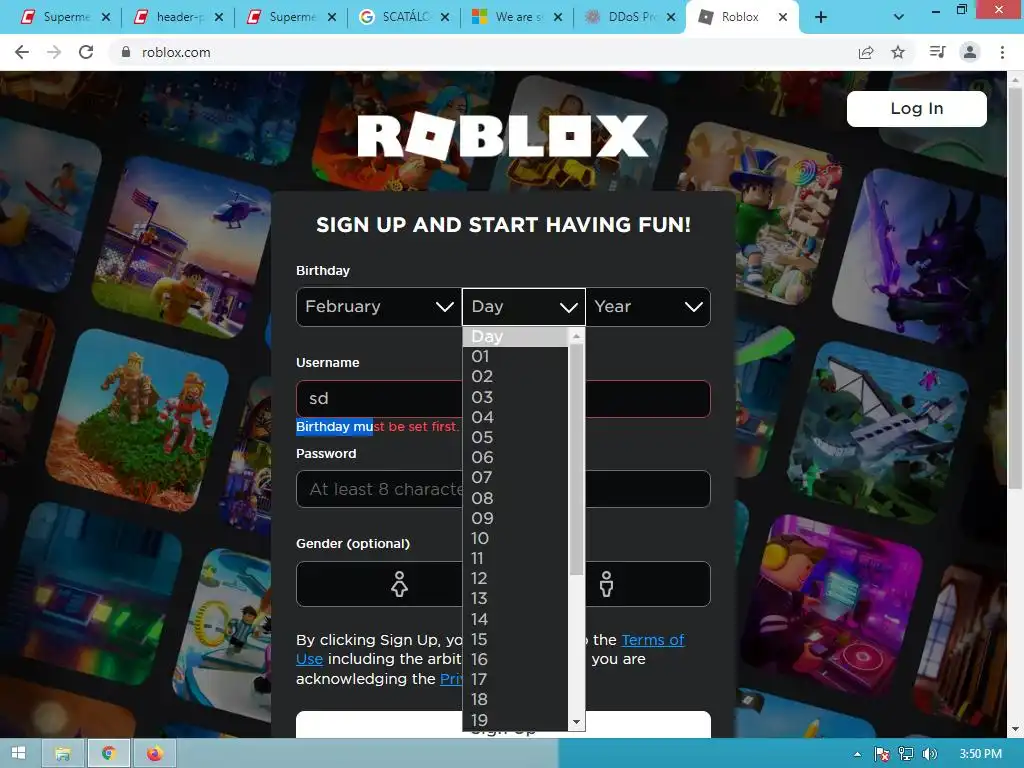Image resolution: width=1024 pixels, height=768 pixels.
Task: Close the SCATÁLO Google tab
Action: tap(445, 18)
